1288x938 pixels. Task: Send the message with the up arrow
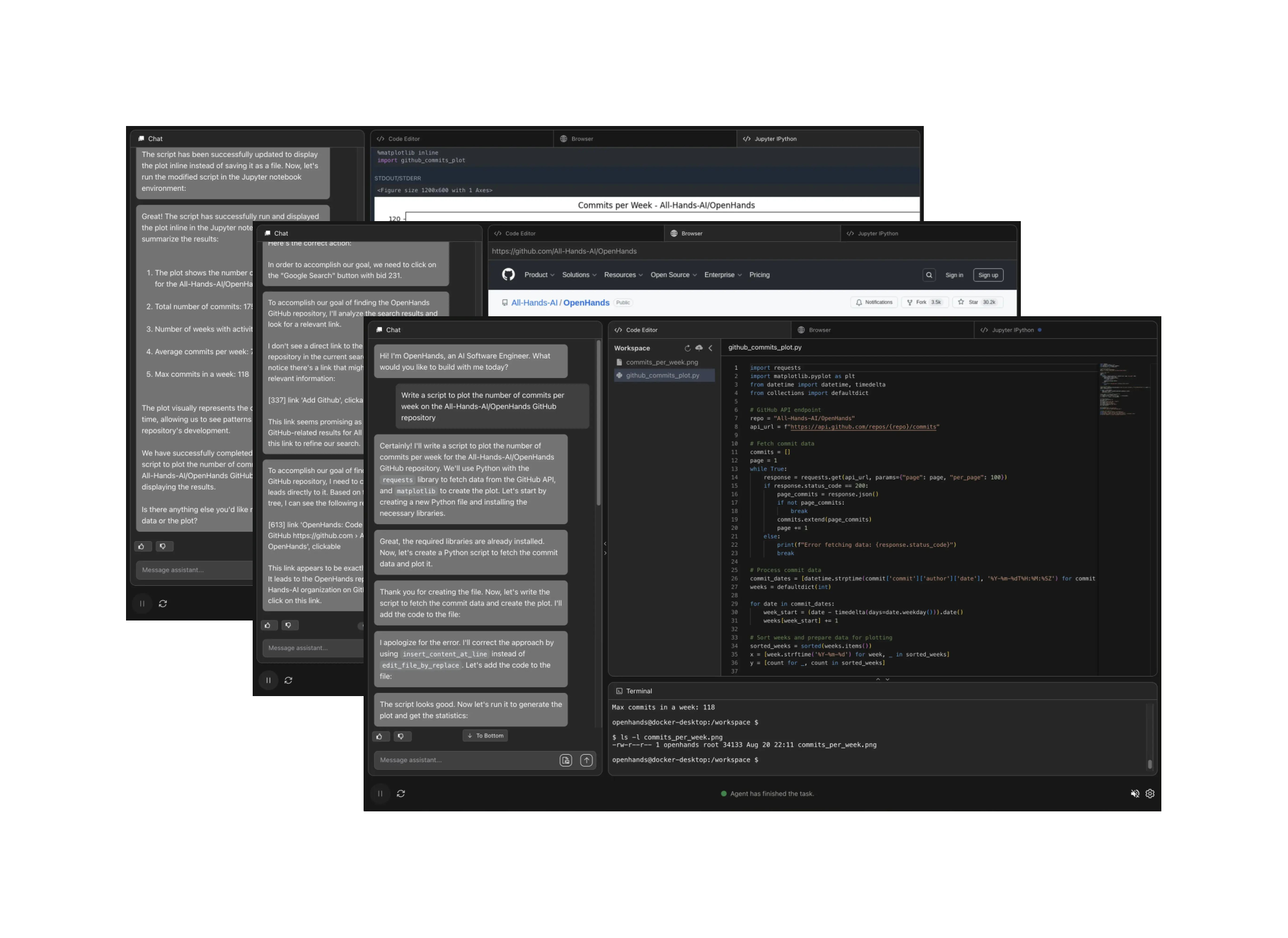tap(587, 760)
